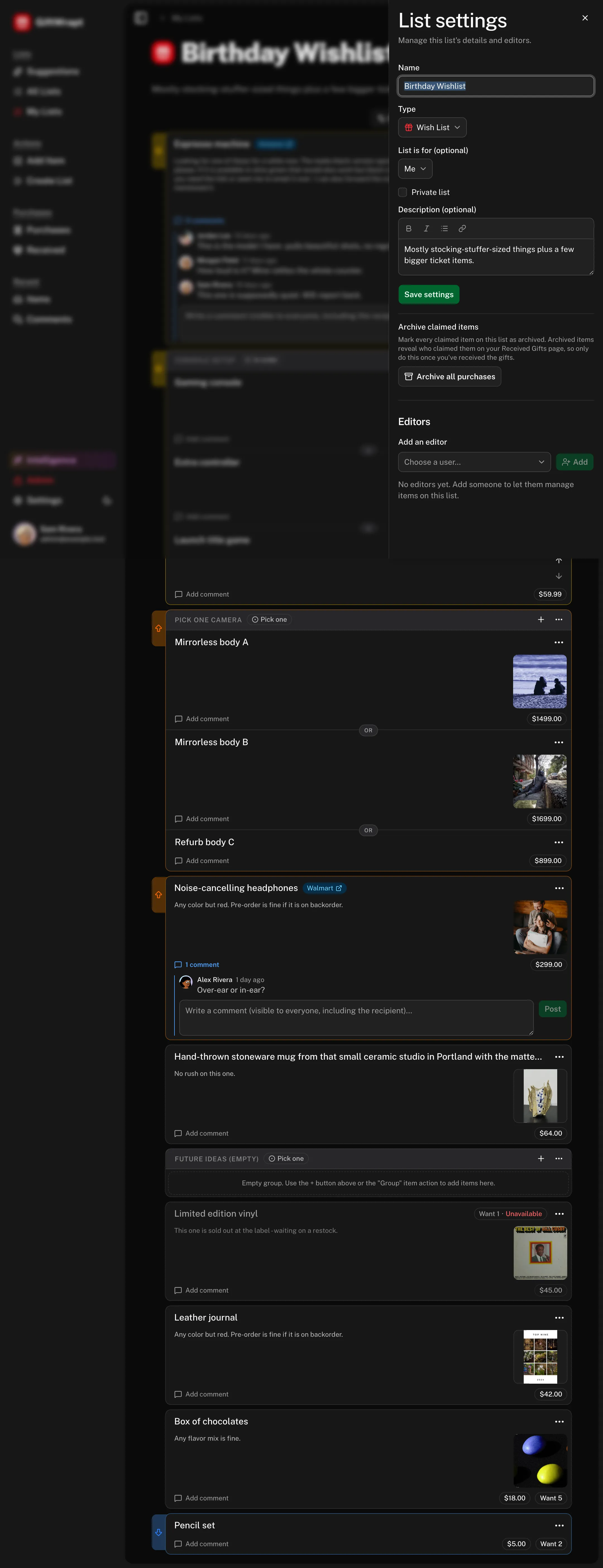Add comment on Mirrorless body A
603x1568 pixels.
[202, 719]
